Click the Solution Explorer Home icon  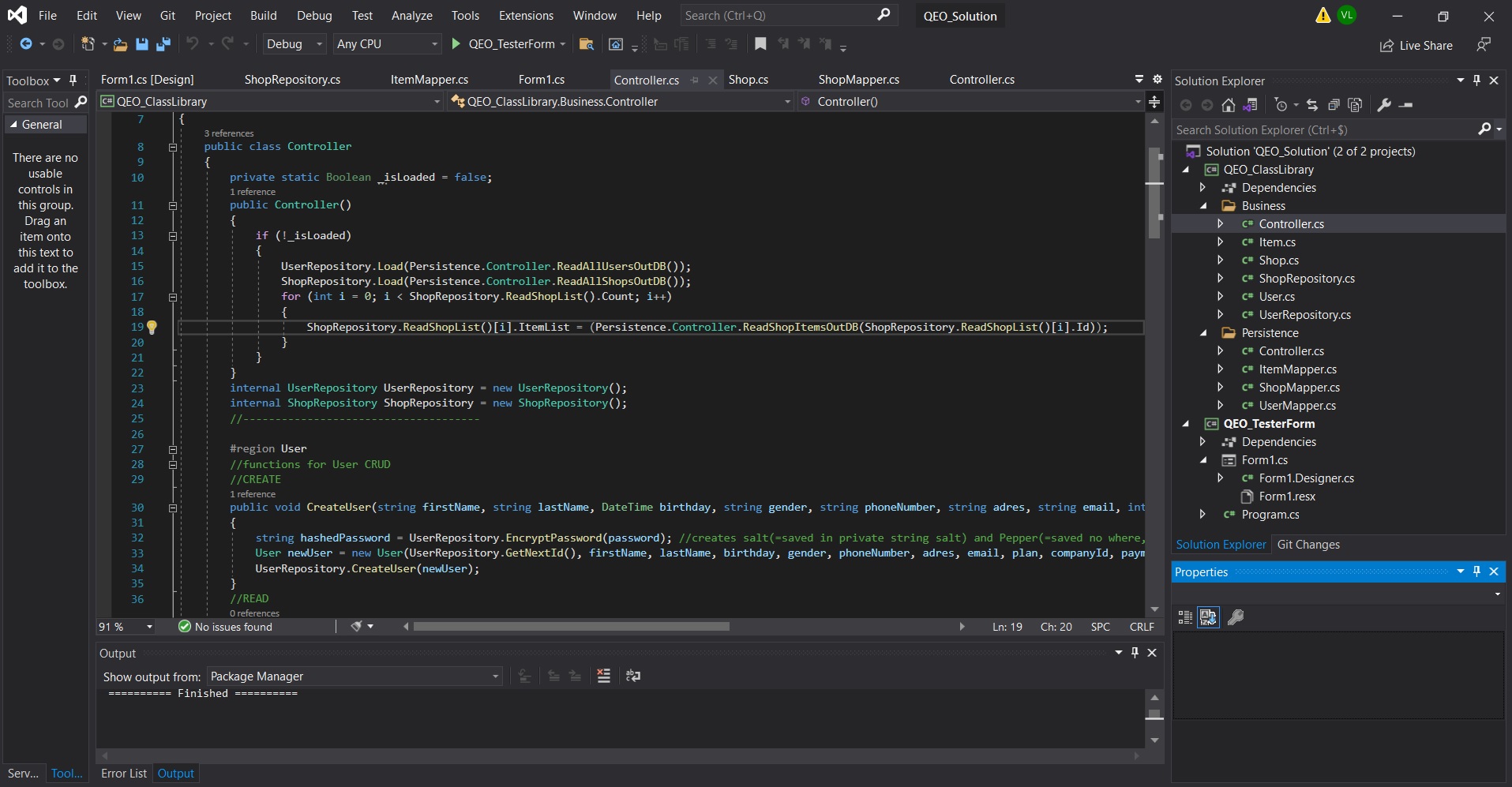coord(1228,105)
